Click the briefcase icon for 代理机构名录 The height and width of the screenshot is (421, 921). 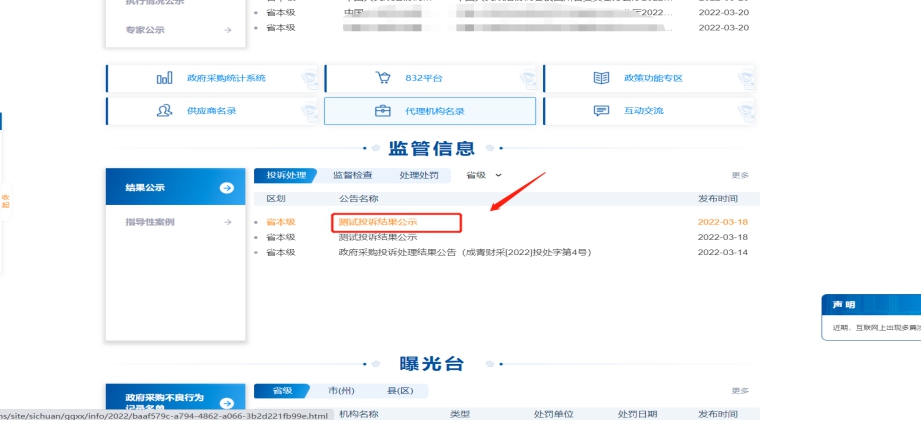coord(383,110)
